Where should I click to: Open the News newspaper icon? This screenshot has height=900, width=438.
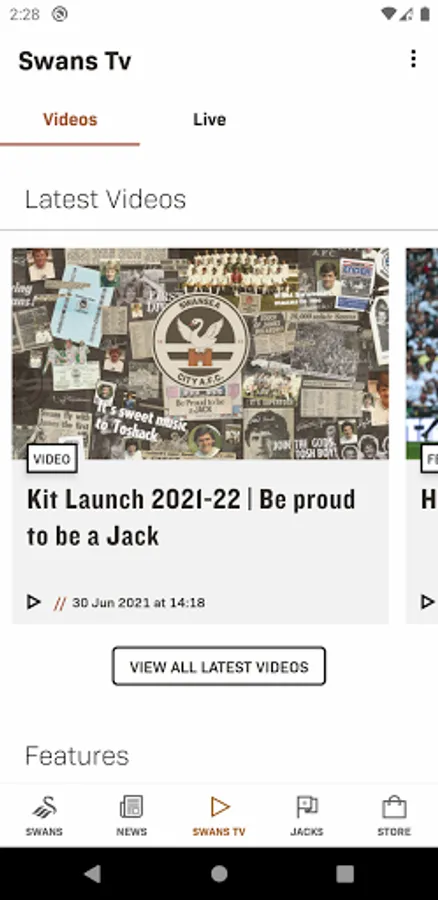click(131, 807)
